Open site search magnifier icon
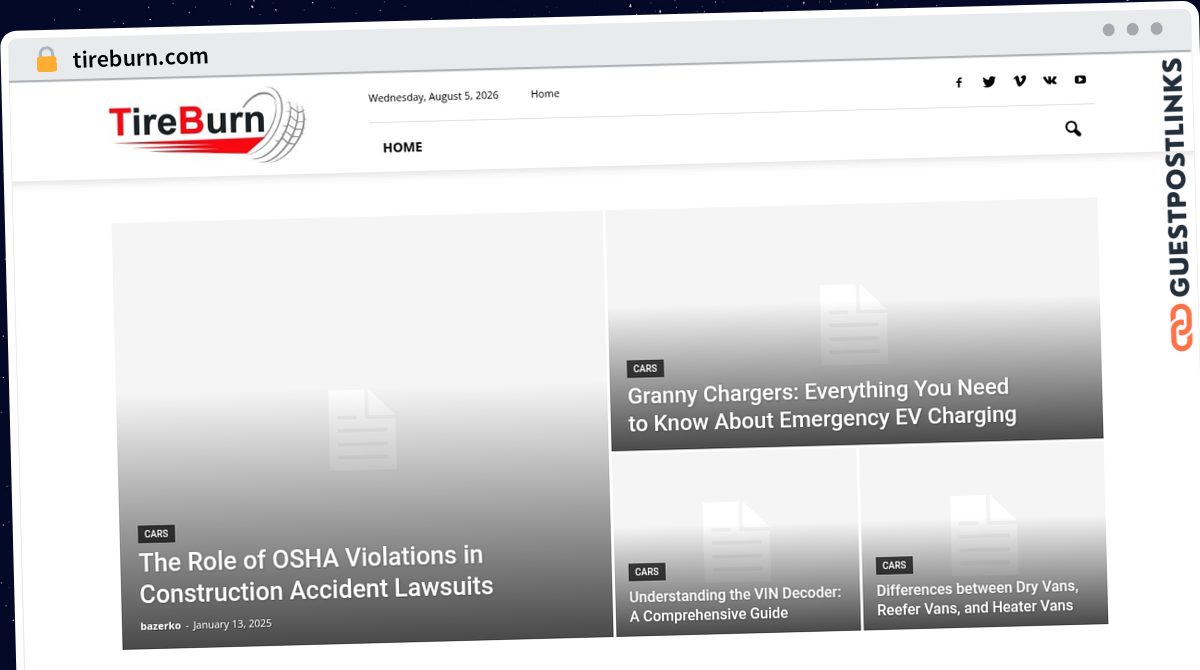Viewport: 1200px width, 670px height. coord(1073,128)
